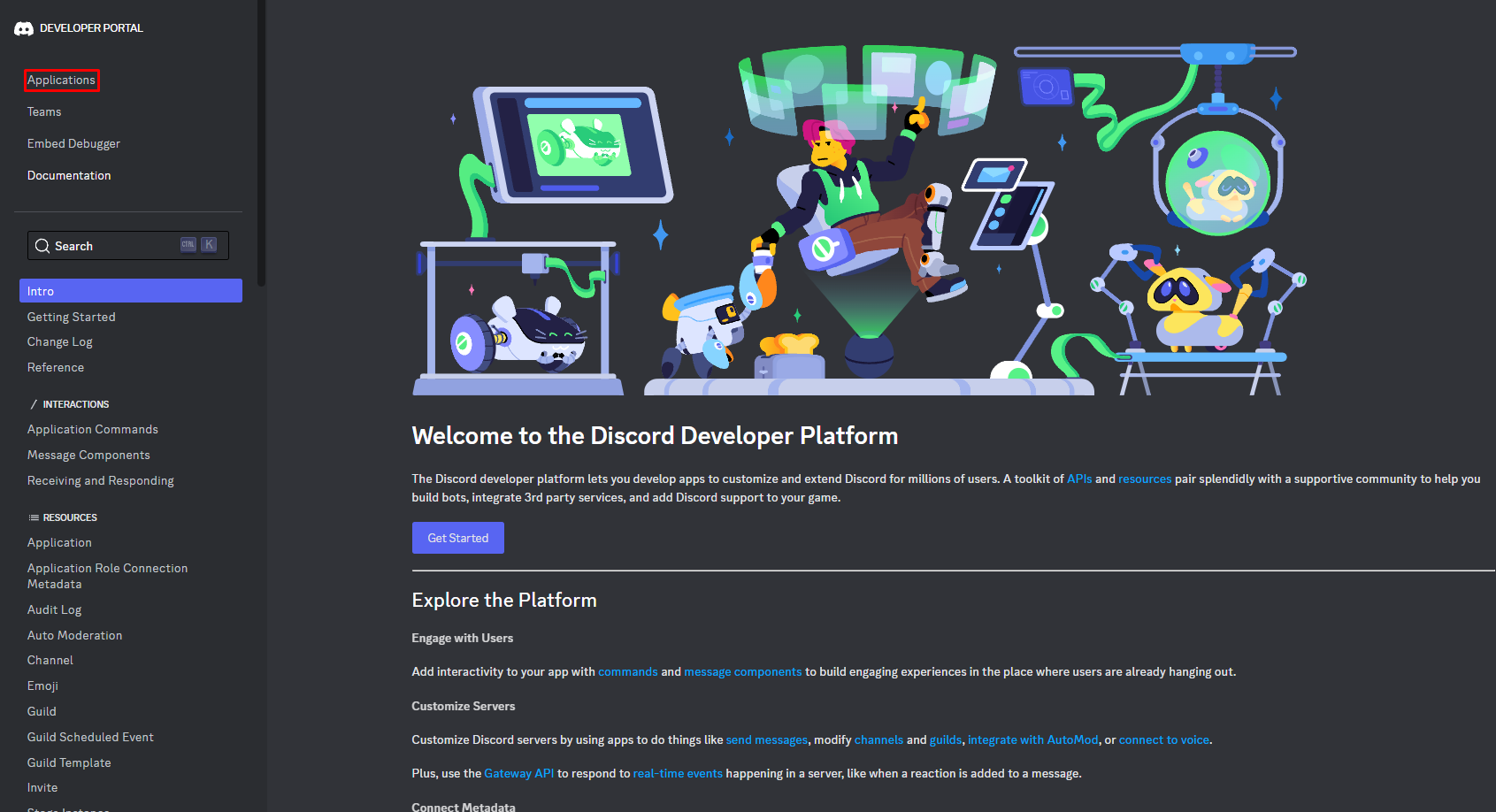Follow the send messages link

click(x=767, y=739)
